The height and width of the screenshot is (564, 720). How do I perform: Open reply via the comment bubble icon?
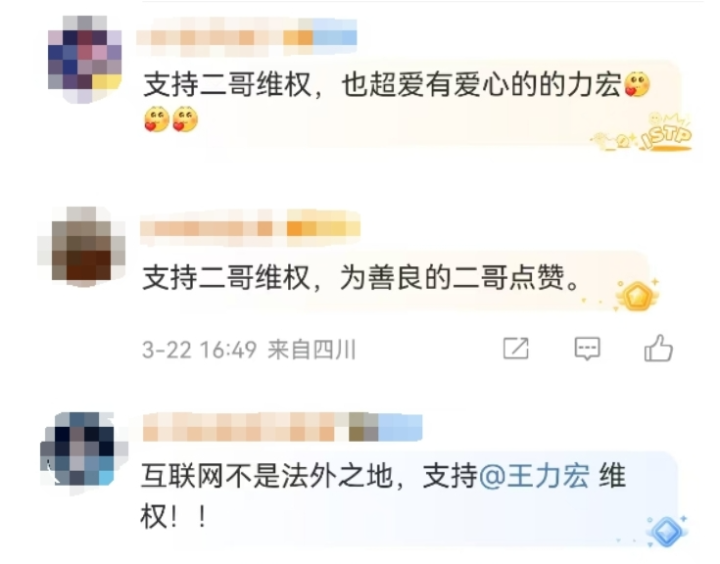pyautogui.click(x=587, y=349)
